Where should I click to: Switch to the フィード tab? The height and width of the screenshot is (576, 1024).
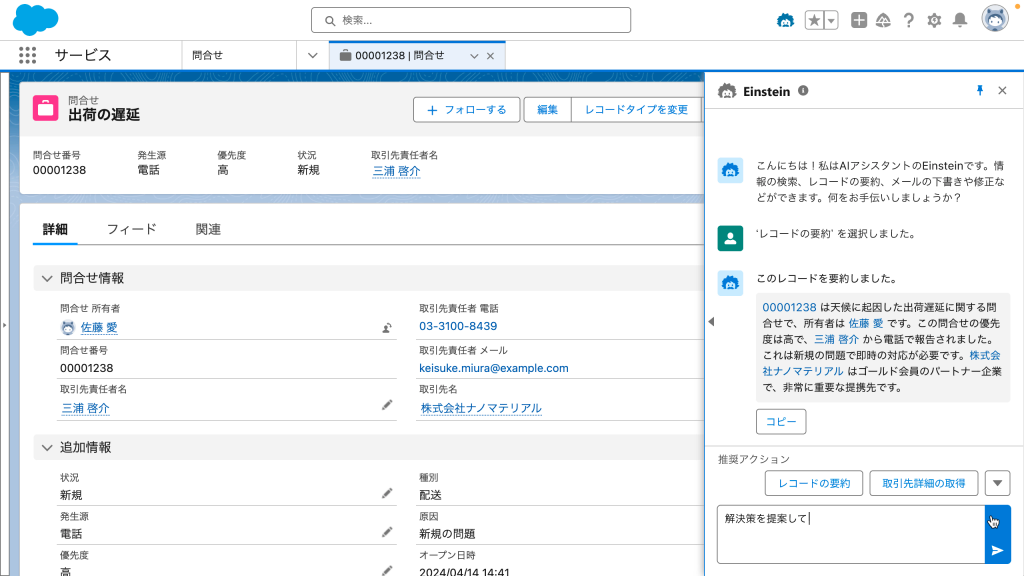132,229
